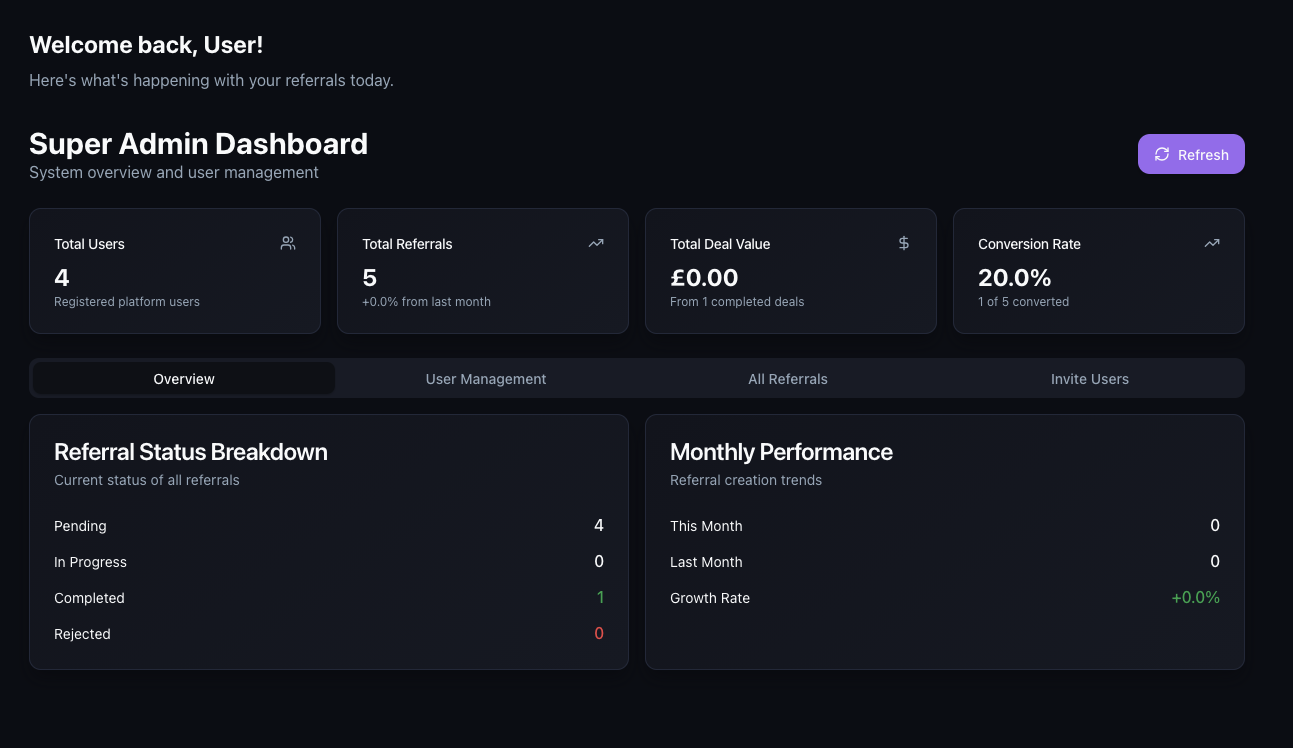Click the circular arrows icon on Refresh button
1293x748 pixels.
1162,154
